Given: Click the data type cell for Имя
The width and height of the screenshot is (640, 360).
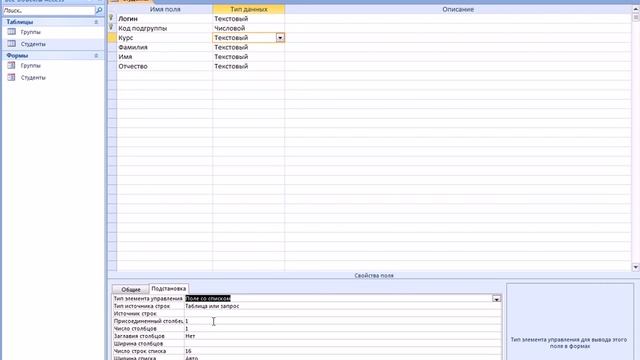Looking at the screenshot, I should pos(249,57).
